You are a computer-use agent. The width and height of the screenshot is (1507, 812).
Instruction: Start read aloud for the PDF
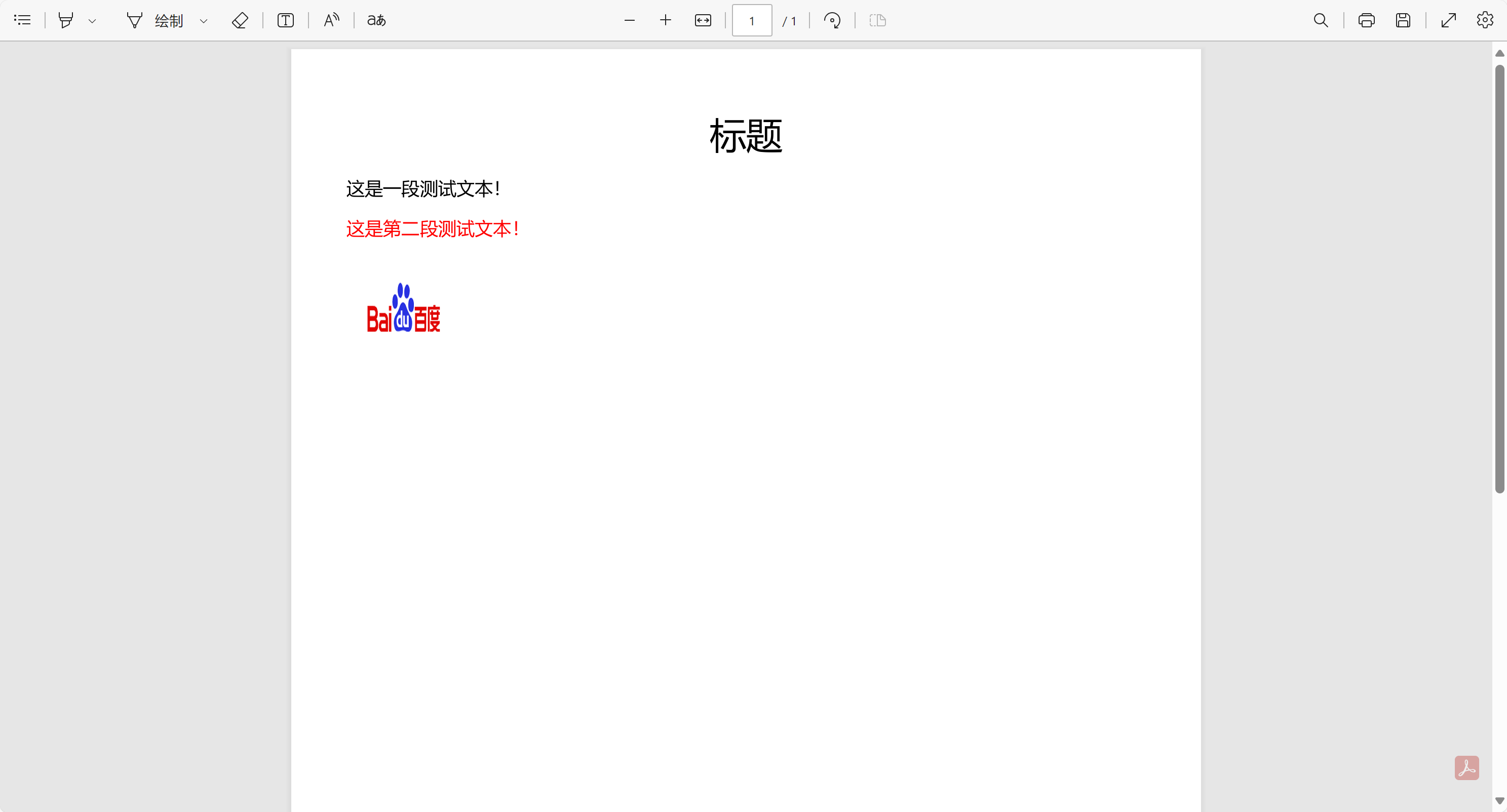[331, 20]
